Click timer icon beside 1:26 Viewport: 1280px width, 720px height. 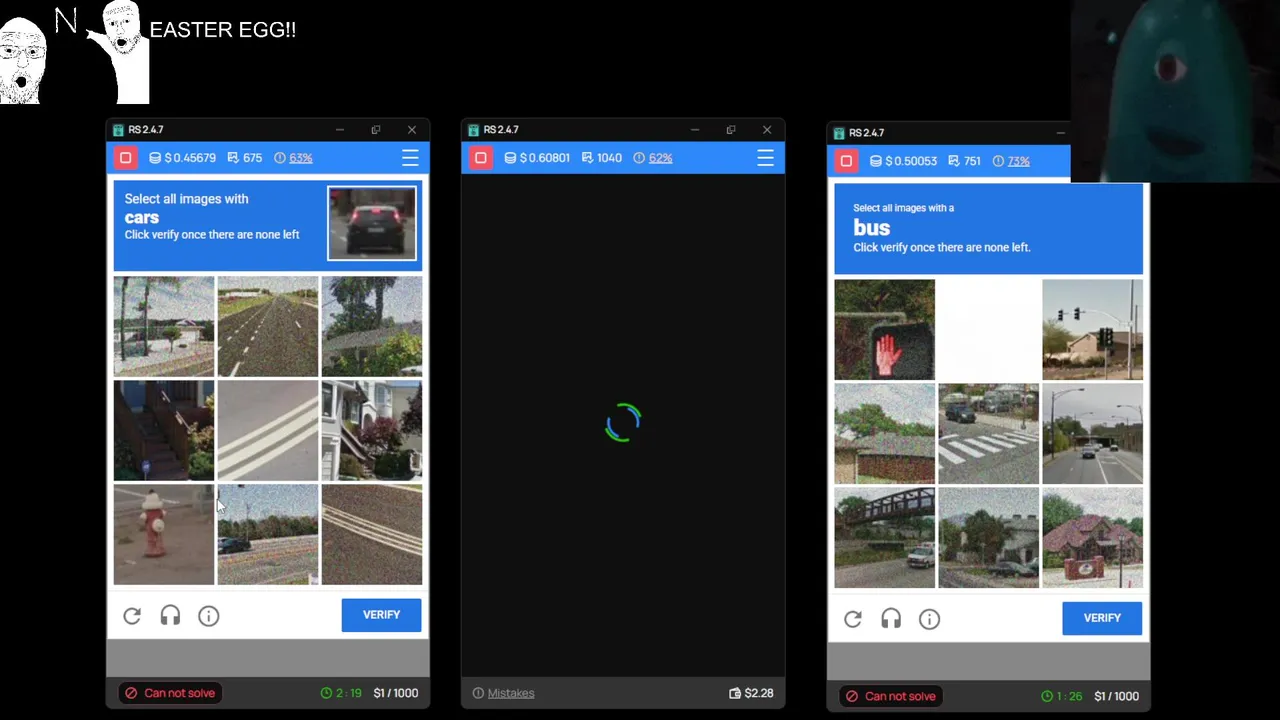(x=1047, y=696)
